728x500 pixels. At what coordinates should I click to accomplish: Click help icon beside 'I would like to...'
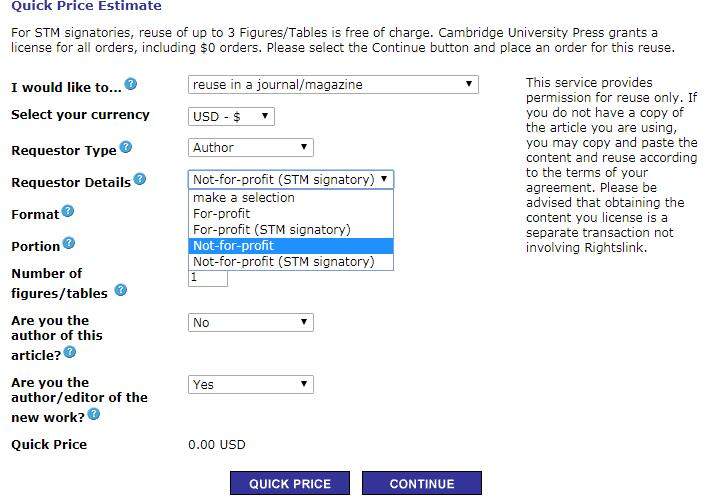[131, 85]
